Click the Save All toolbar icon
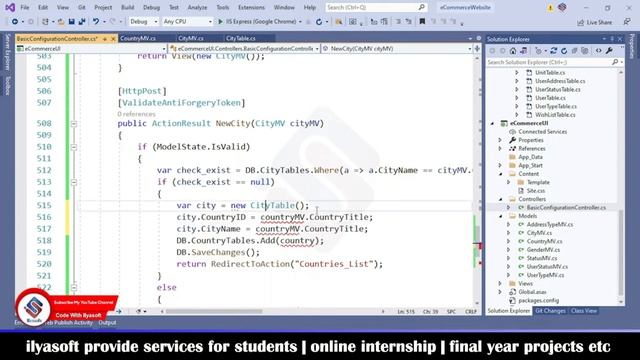This screenshot has height=360, width=640. tap(82, 22)
